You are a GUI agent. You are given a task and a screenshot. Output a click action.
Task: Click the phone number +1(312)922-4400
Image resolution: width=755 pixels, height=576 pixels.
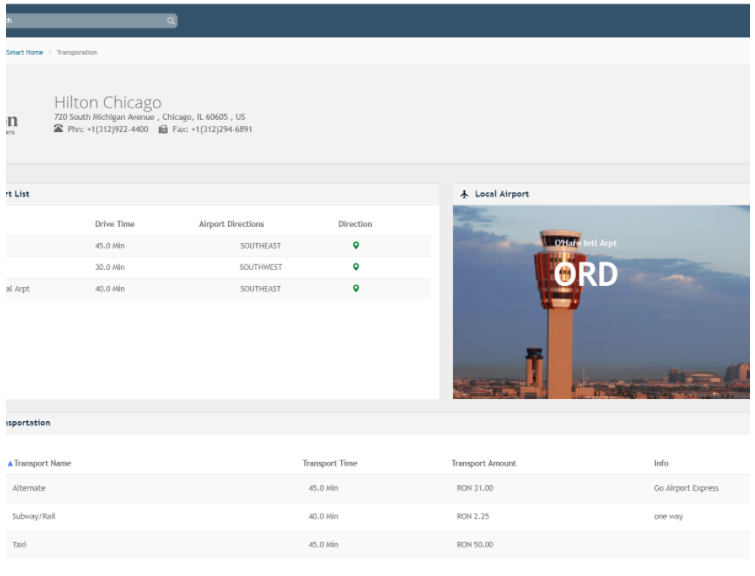tap(117, 129)
